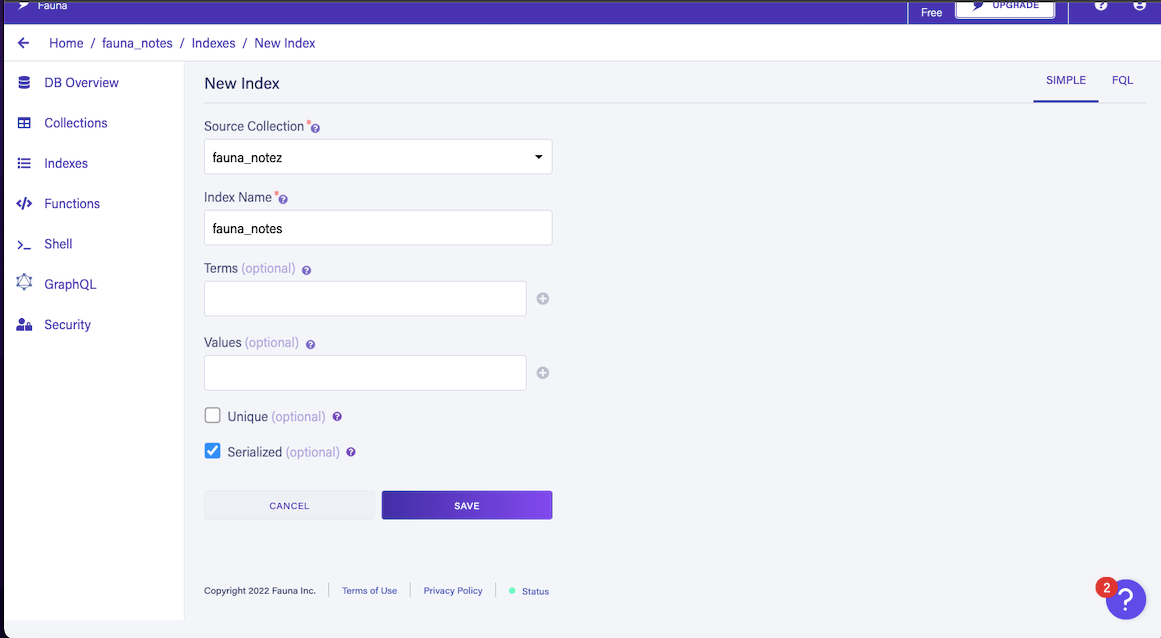1161x638 pixels.
Task: Click the Collections table icon
Action: click(24, 123)
